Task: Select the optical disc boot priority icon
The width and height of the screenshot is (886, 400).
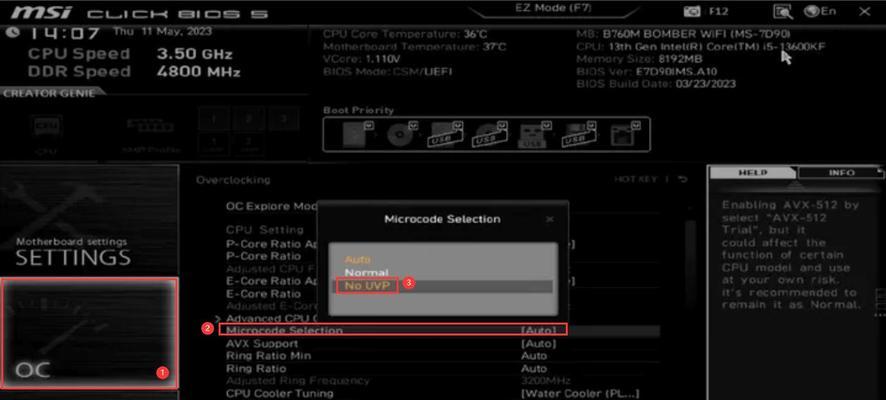Action: 401,134
